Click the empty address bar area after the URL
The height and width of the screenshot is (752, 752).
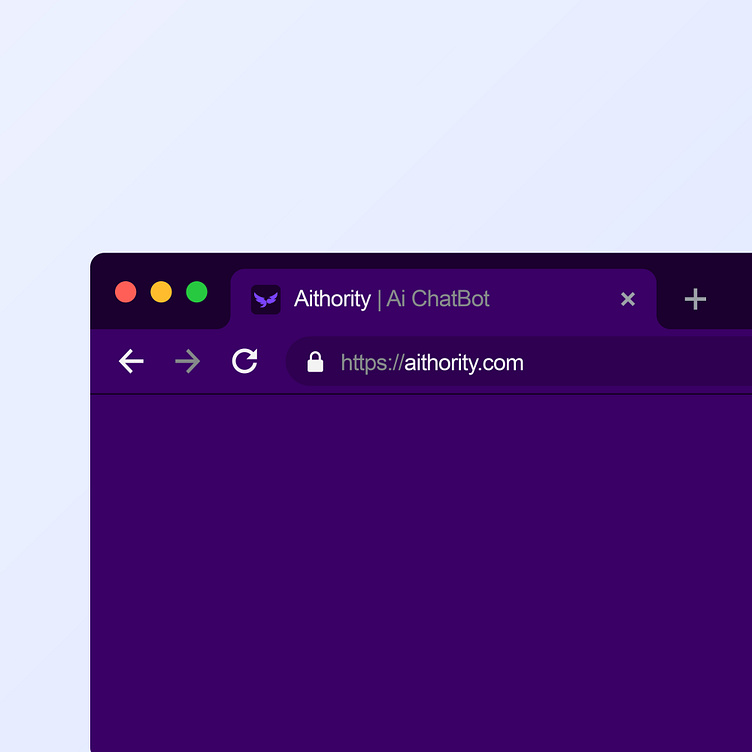[x=638, y=362]
